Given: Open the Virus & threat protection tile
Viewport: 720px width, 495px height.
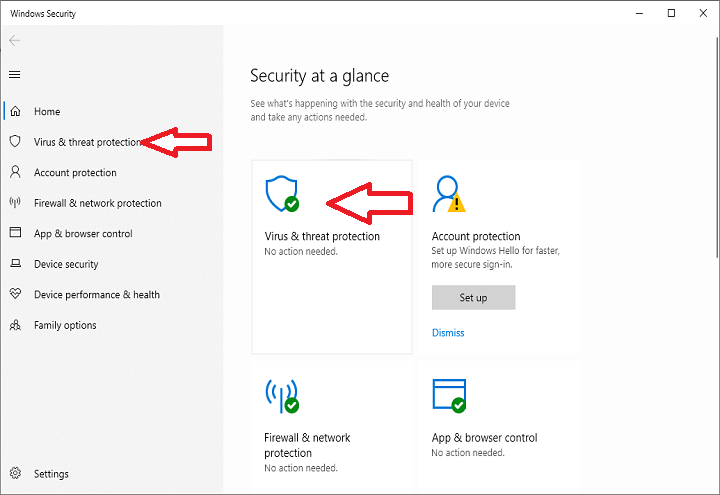Looking at the screenshot, I should point(331,256).
